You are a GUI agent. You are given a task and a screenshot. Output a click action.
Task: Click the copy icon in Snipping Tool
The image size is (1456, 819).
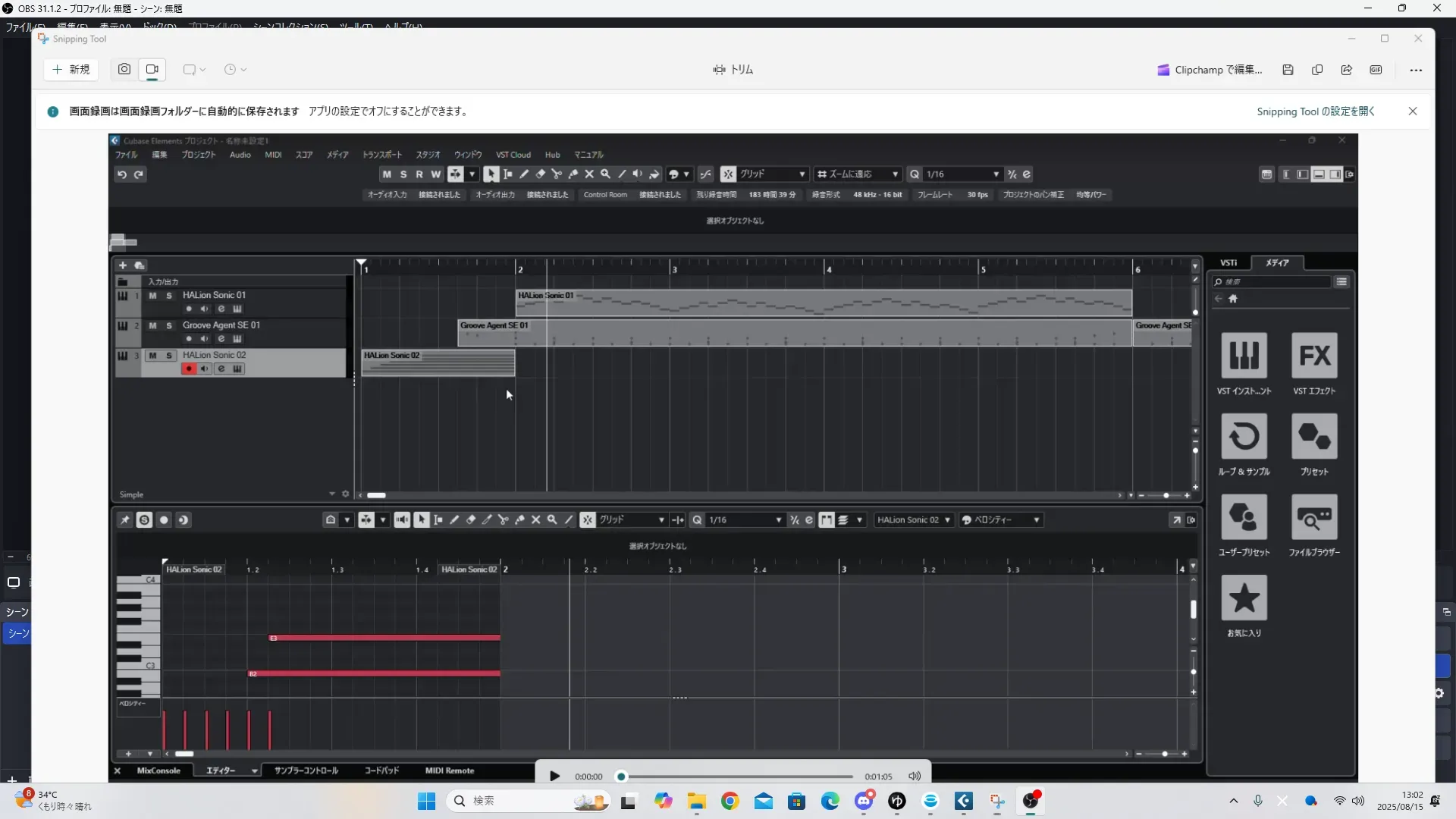click(x=1317, y=70)
